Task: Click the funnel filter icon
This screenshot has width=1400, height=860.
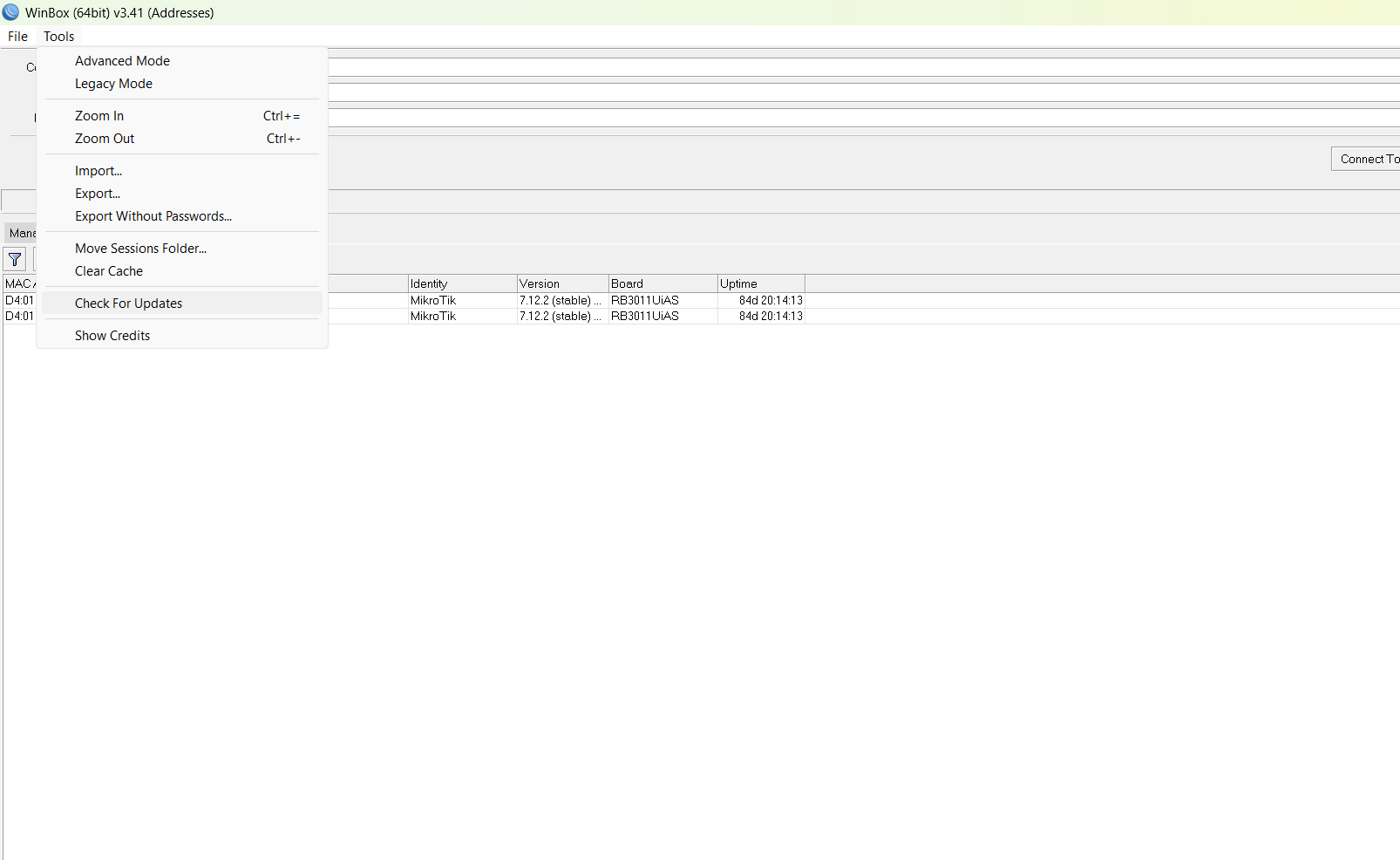Action: click(15, 259)
